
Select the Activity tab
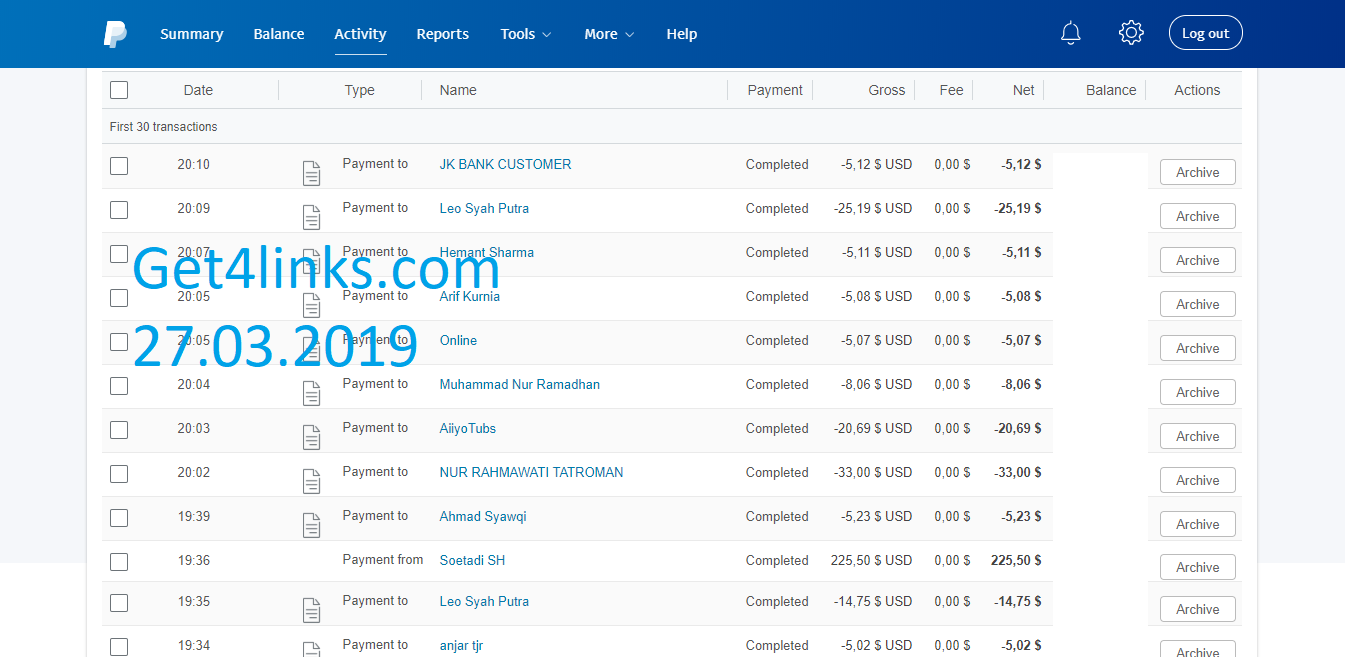(360, 34)
